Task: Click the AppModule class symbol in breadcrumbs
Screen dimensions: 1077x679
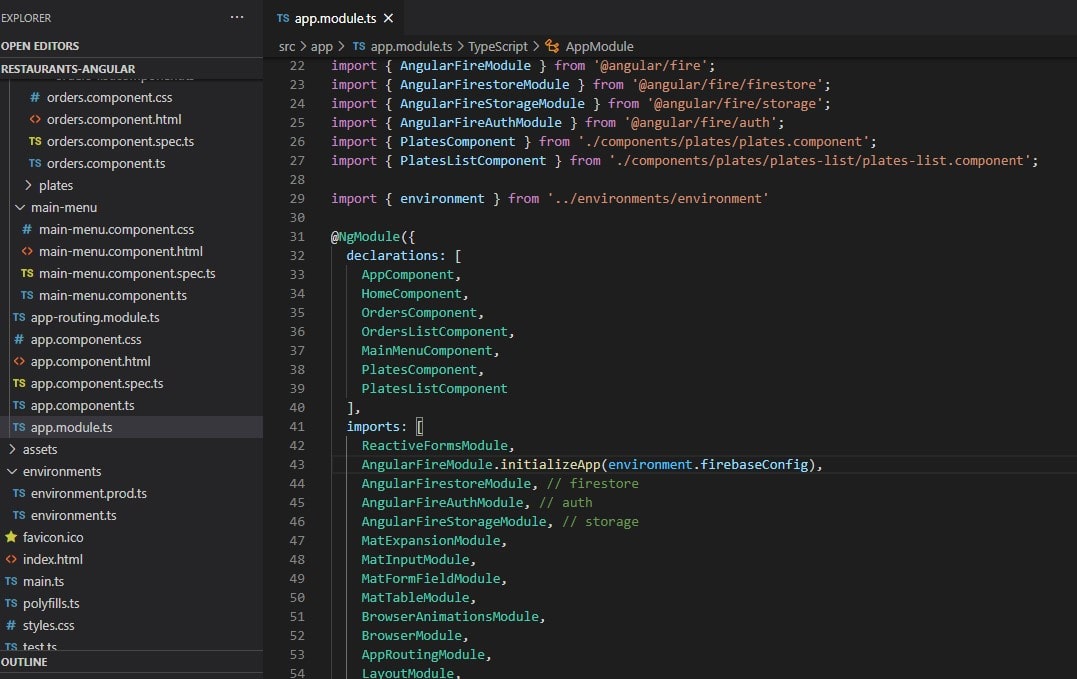Action: 598,46
